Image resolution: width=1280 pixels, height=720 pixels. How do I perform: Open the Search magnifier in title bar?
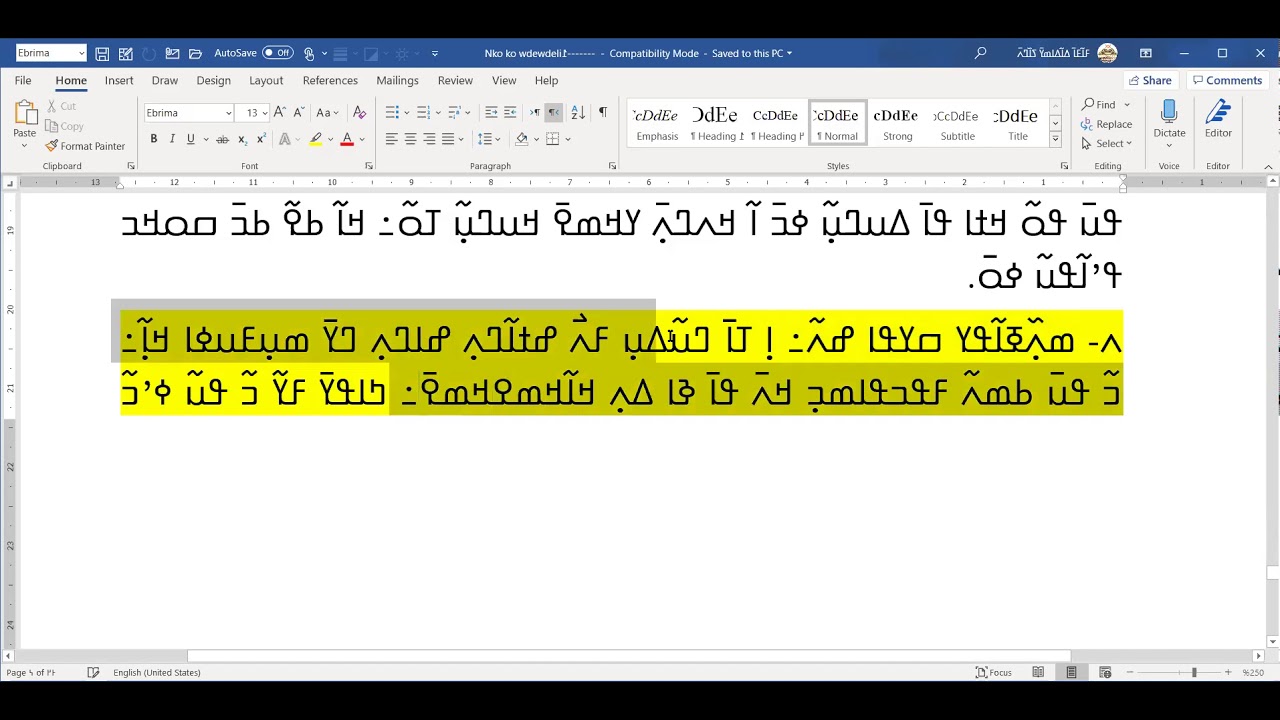click(x=981, y=53)
